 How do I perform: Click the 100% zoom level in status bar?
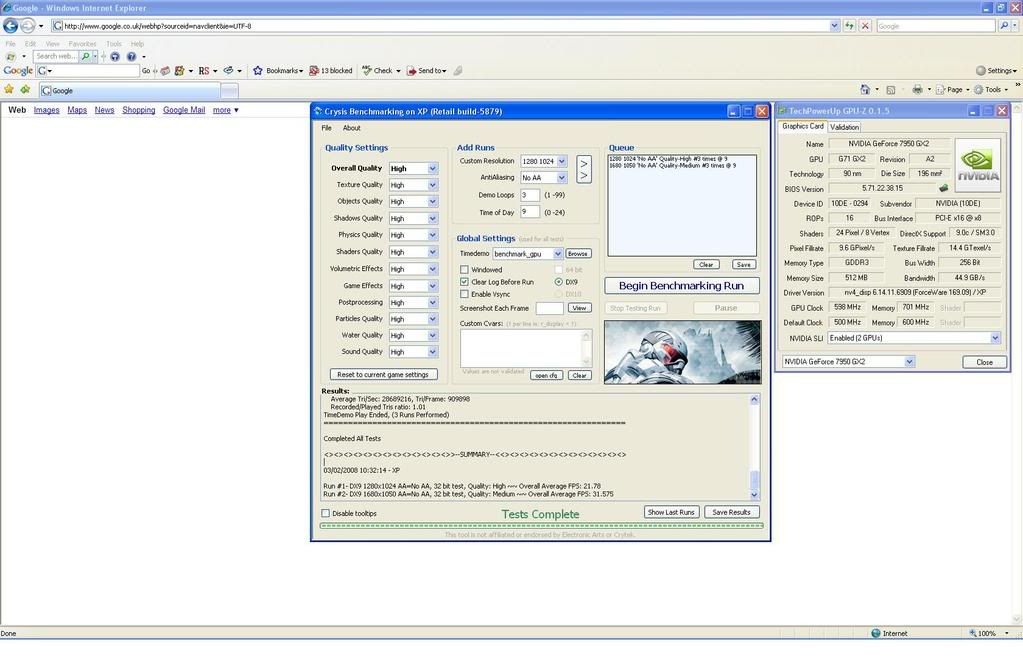[988, 633]
